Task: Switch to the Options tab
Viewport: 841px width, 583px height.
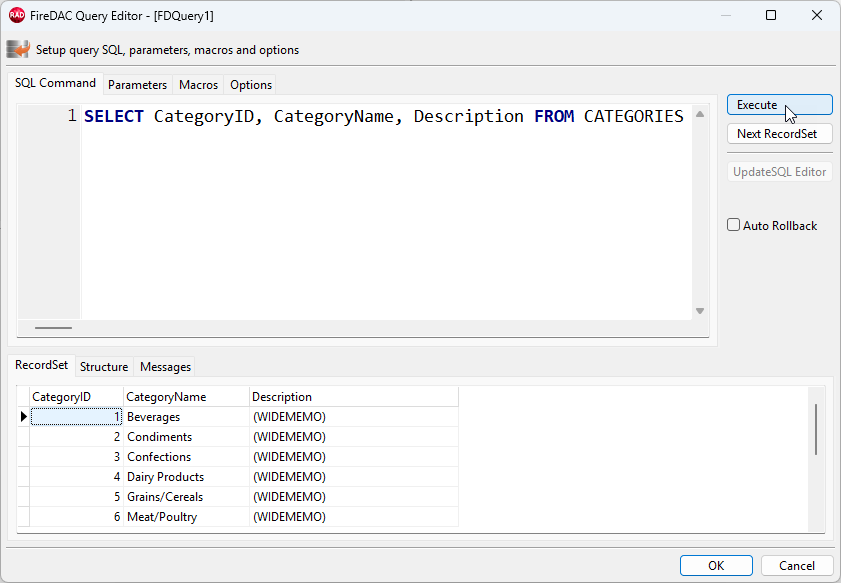Action: (x=250, y=85)
